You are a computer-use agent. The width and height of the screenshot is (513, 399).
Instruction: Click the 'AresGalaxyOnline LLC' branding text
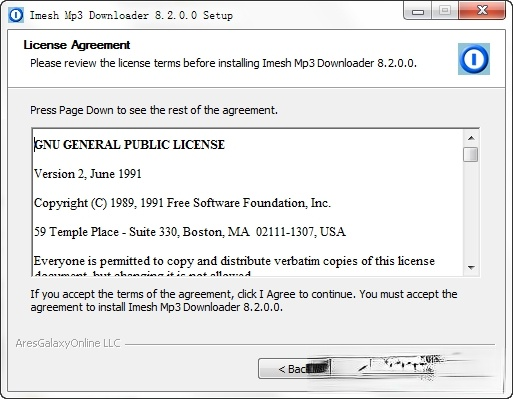tap(68, 343)
